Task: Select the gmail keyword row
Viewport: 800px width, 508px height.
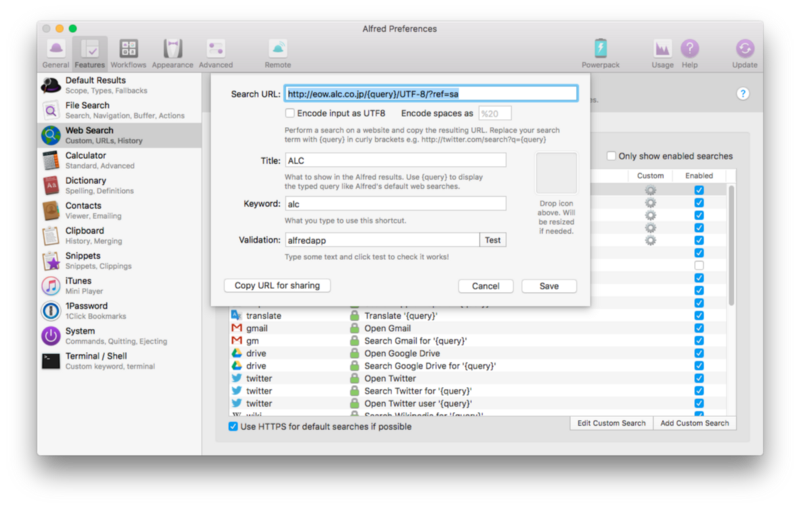Action: pos(478,328)
